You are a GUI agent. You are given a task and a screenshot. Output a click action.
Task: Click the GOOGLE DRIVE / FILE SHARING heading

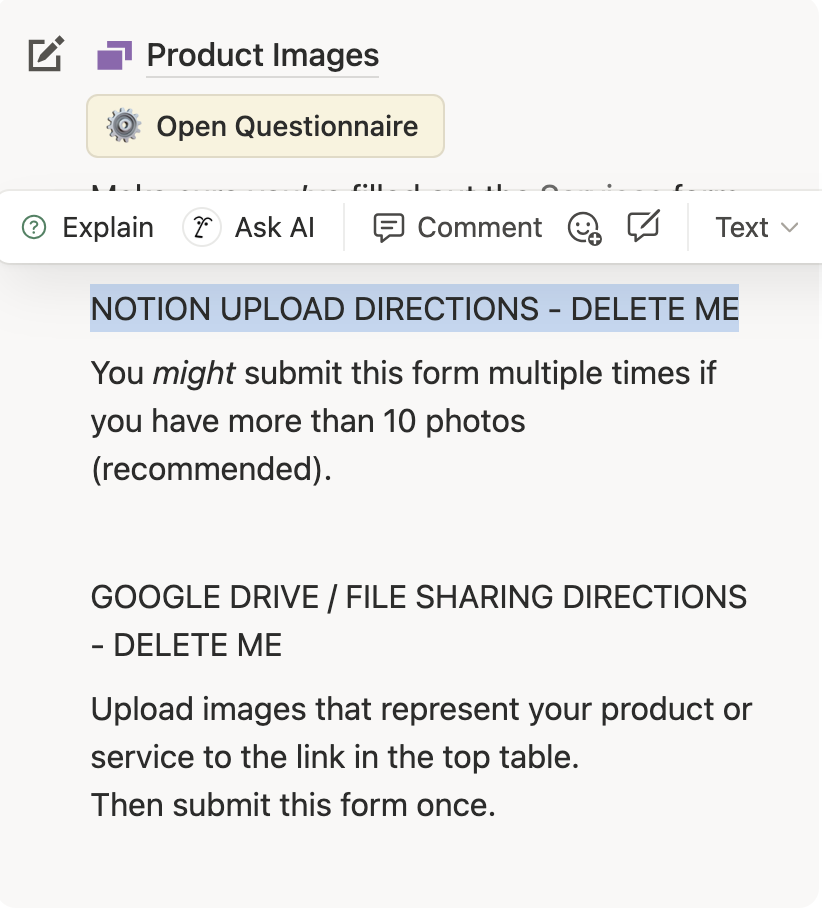(x=418, y=597)
